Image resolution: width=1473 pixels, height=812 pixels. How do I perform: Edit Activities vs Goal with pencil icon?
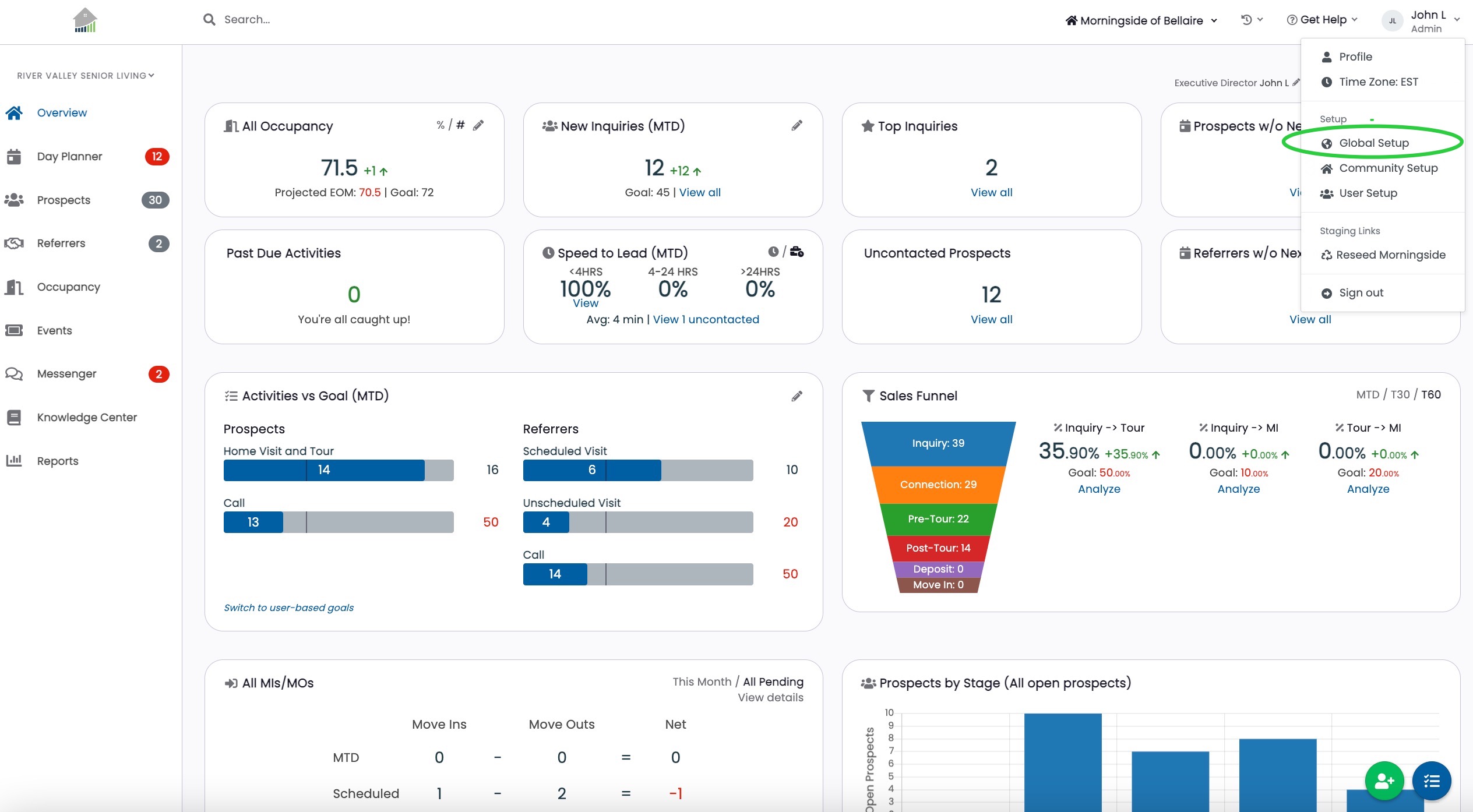click(x=797, y=396)
